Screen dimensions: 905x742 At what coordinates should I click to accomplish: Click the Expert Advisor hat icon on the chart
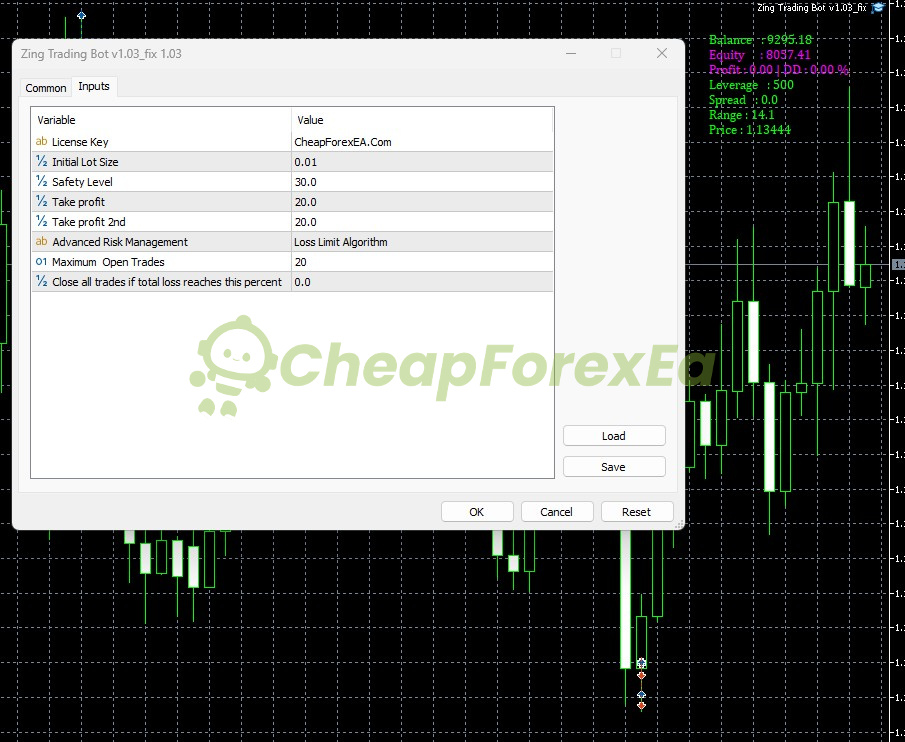coord(878,8)
